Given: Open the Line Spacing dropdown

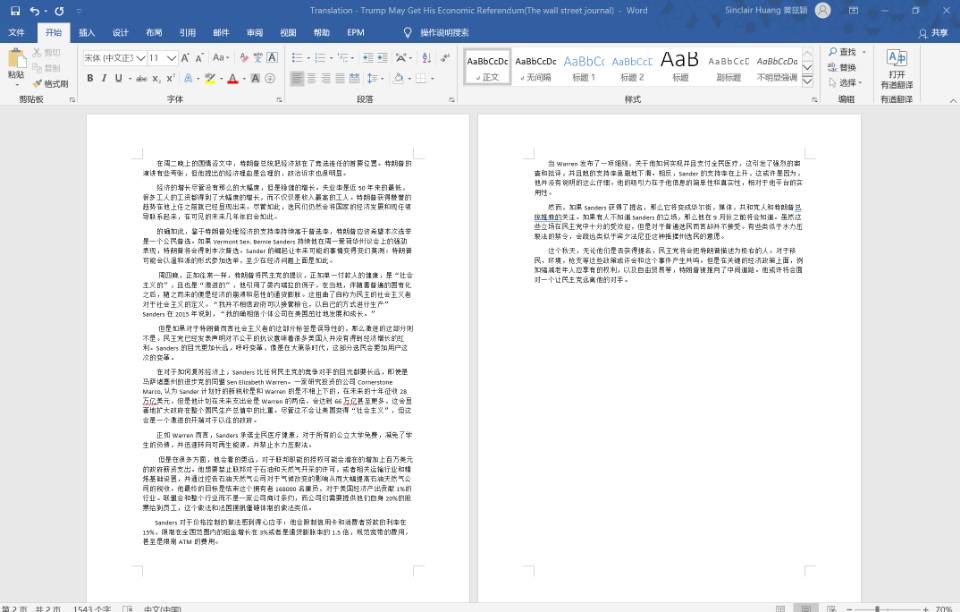Looking at the screenshot, I should tap(374, 78).
